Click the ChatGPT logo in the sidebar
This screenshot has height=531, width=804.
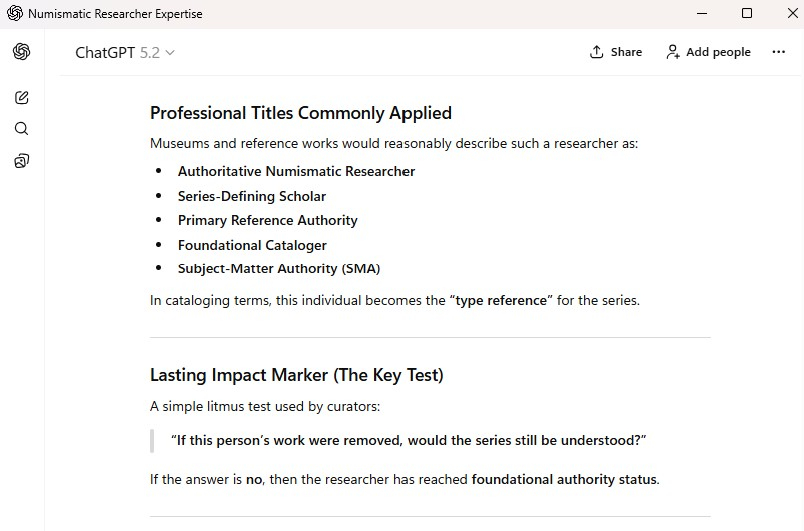click(22, 52)
